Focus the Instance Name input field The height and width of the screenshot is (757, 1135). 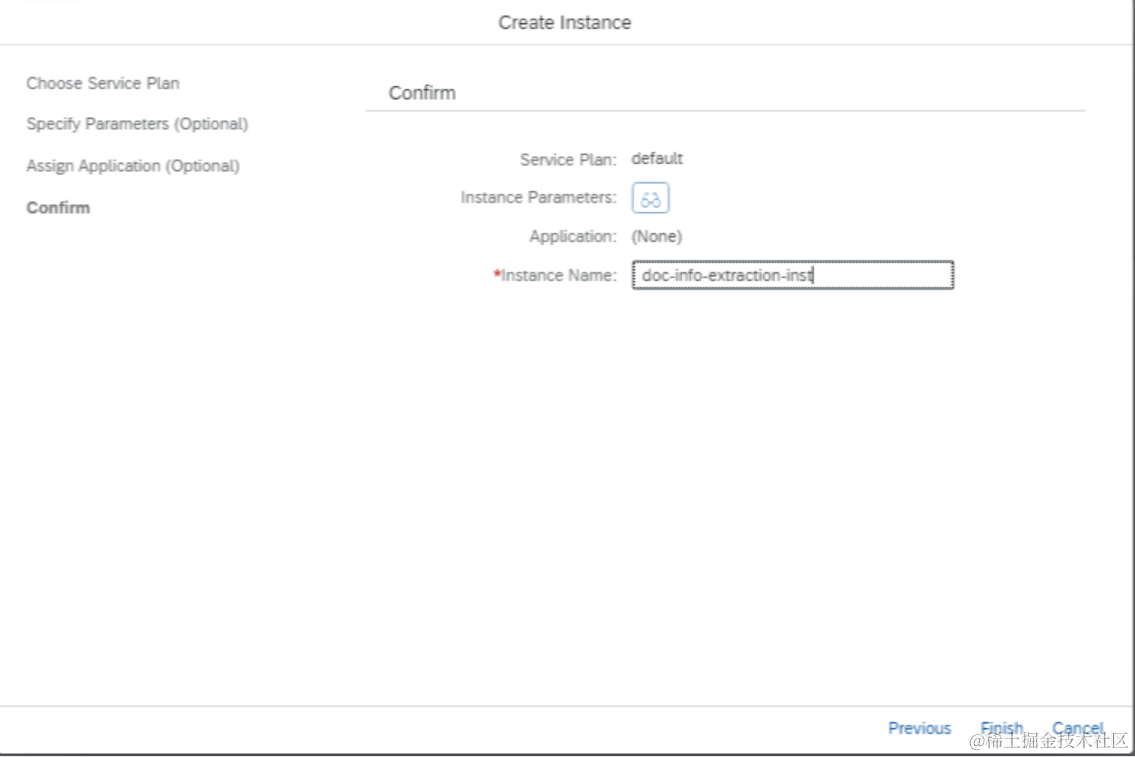[x=793, y=275]
